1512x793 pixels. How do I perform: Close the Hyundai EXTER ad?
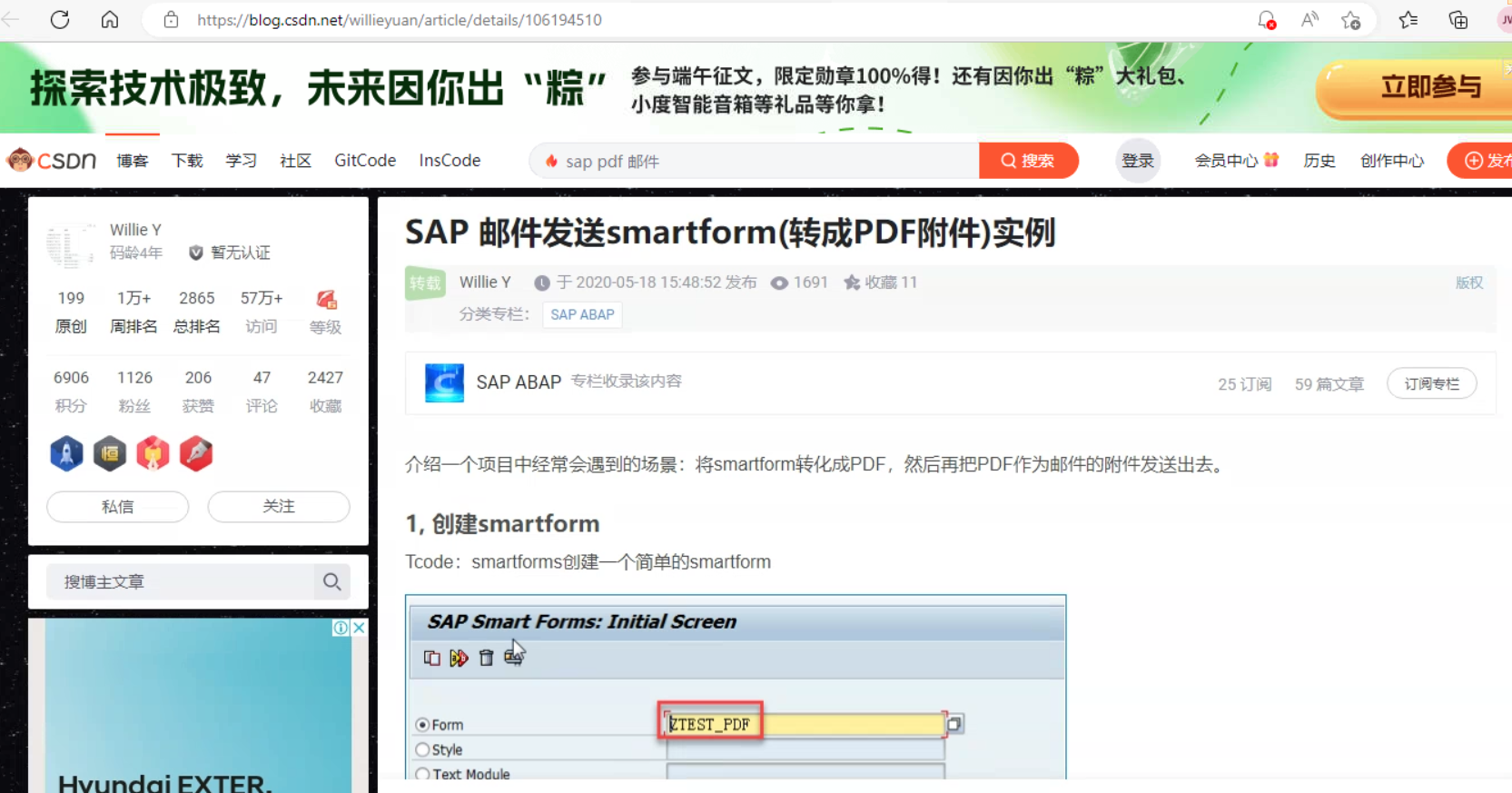point(360,628)
